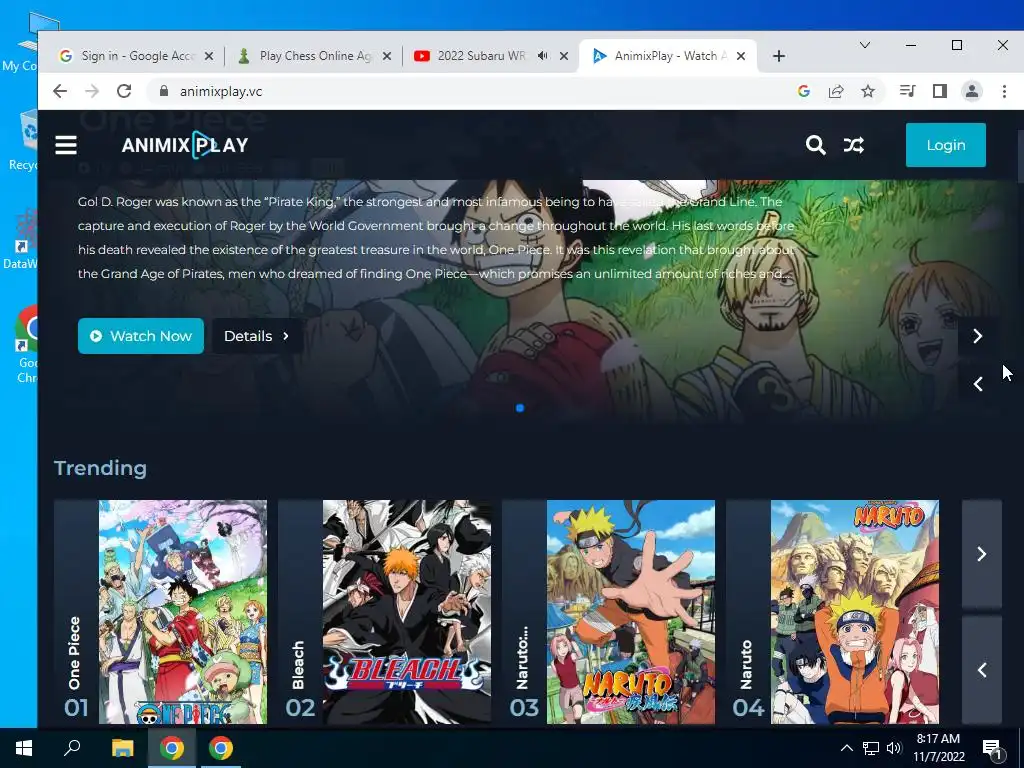Open a new browser tab
This screenshot has height=768, width=1024.
click(778, 56)
